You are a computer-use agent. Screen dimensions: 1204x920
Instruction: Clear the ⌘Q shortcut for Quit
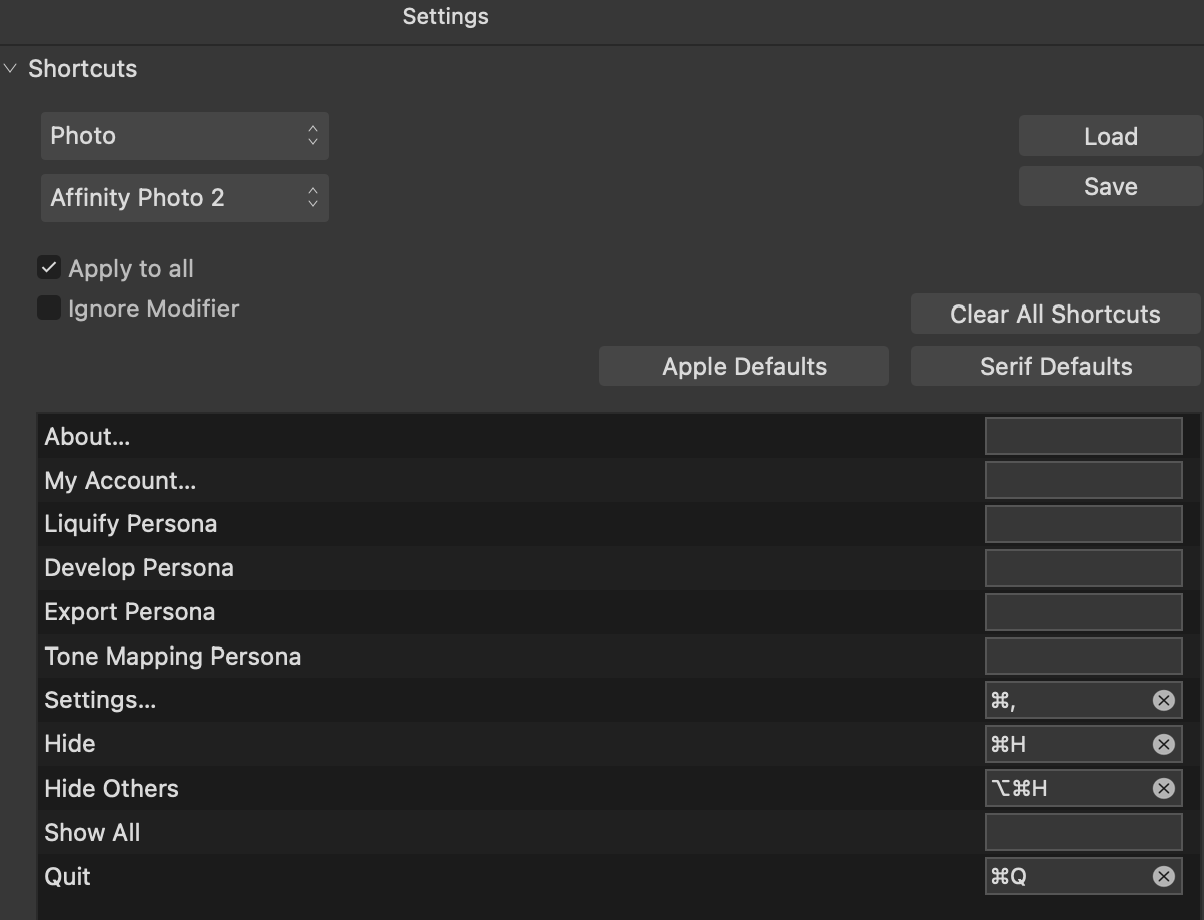click(x=1162, y=876)
